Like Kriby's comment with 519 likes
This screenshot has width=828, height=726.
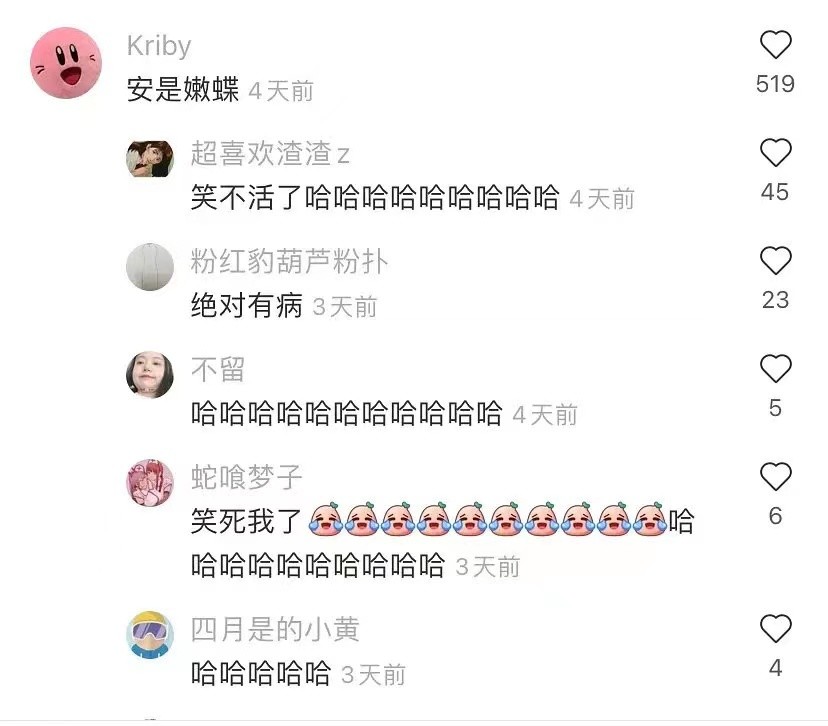click(775, 45)
